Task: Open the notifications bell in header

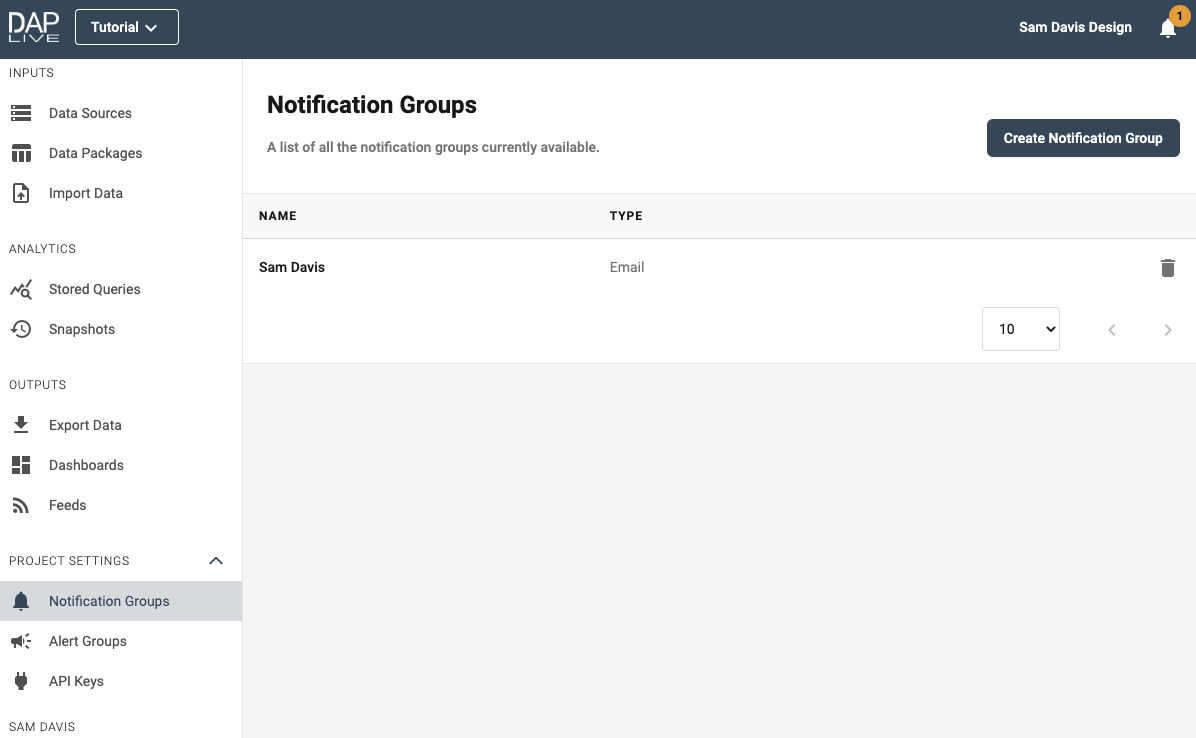Action: click(1167, 28)
